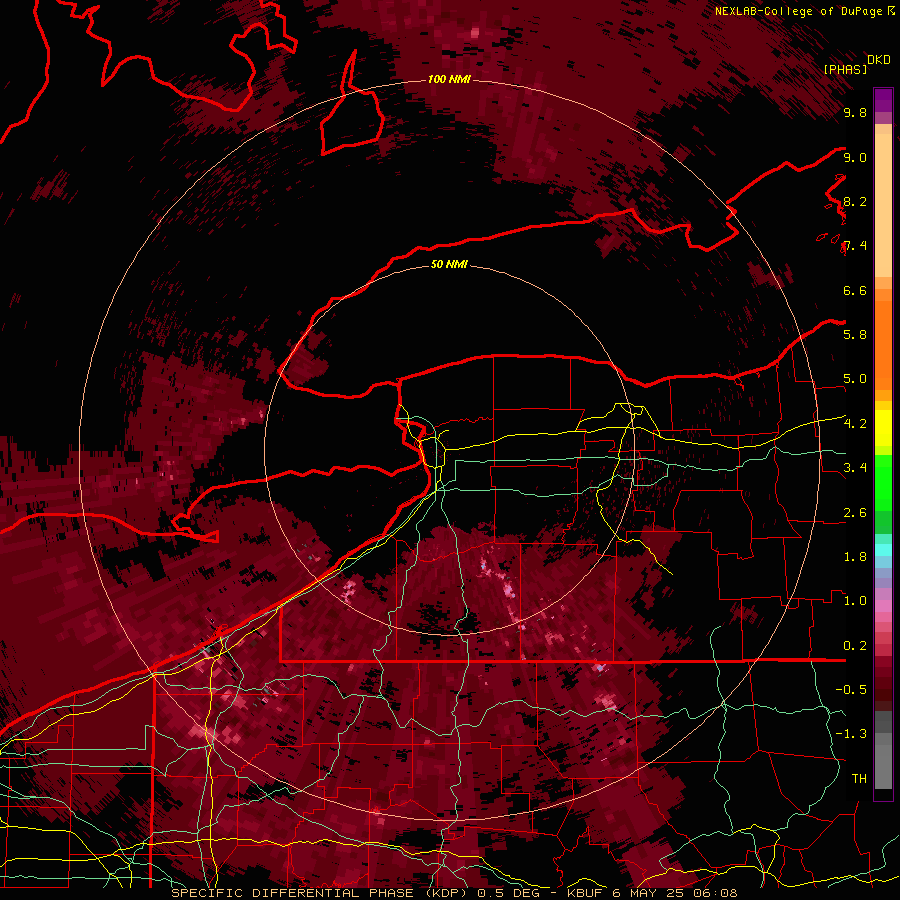Screen dimensions: 900x900
Task: Click the 4.2 scale value
Action: (855, 424)
